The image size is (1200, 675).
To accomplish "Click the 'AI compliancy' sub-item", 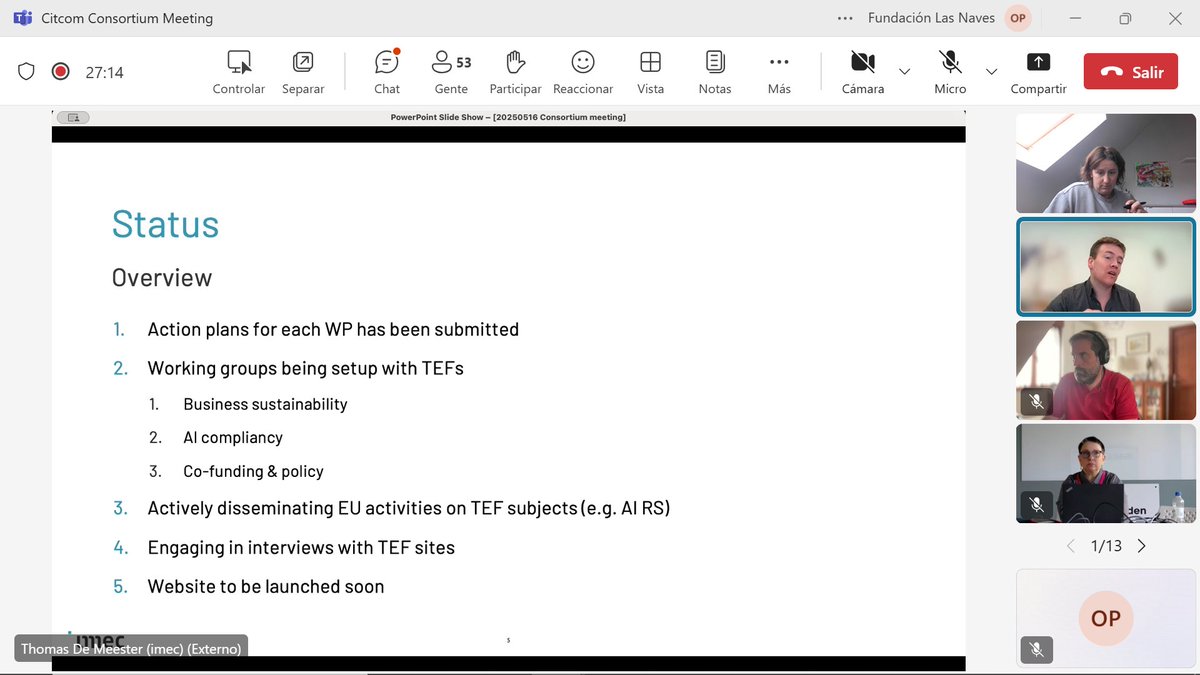I will [x=233, y=437].
